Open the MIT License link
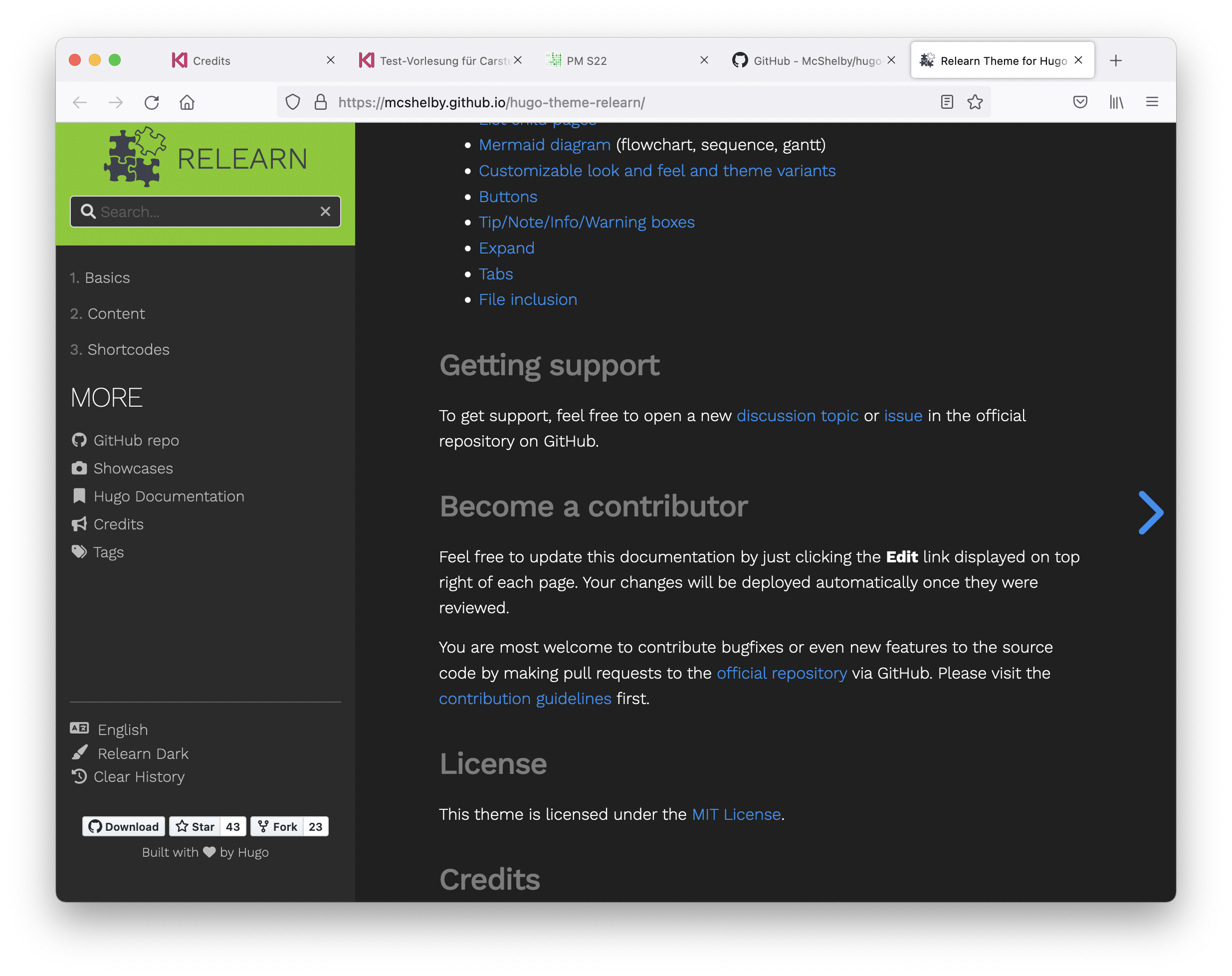This screenshot has height=976, width=1232. [736, 814]
